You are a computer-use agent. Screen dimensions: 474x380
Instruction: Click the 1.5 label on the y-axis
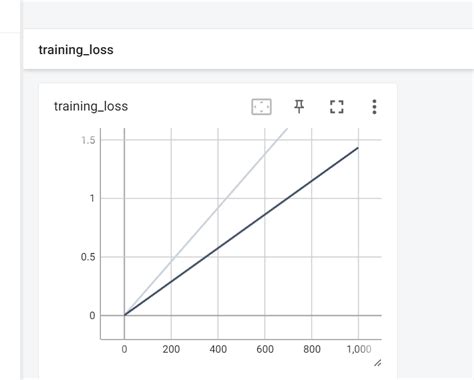pos(88,140)
